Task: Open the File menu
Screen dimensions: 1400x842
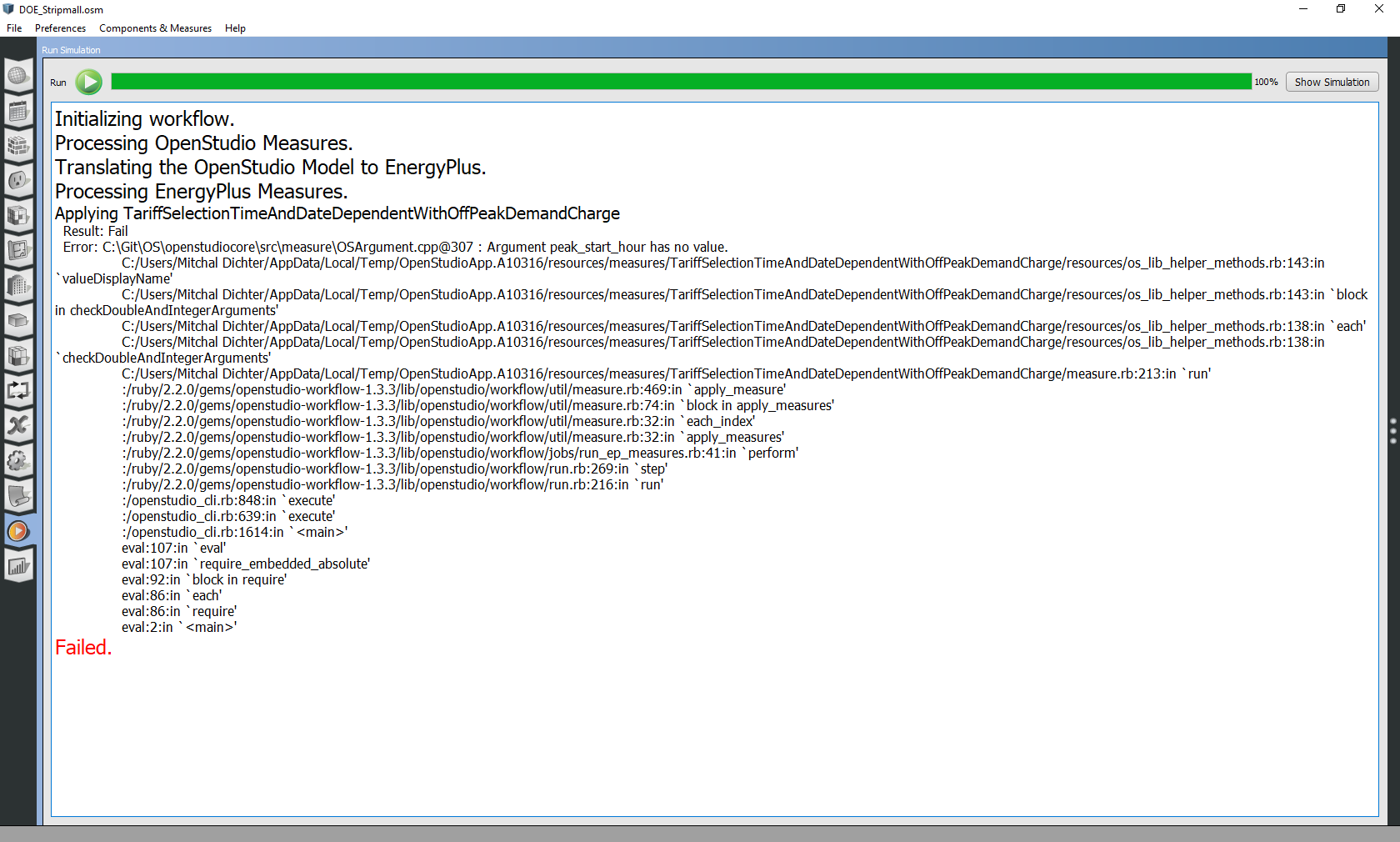Action: tap(14, 28)
